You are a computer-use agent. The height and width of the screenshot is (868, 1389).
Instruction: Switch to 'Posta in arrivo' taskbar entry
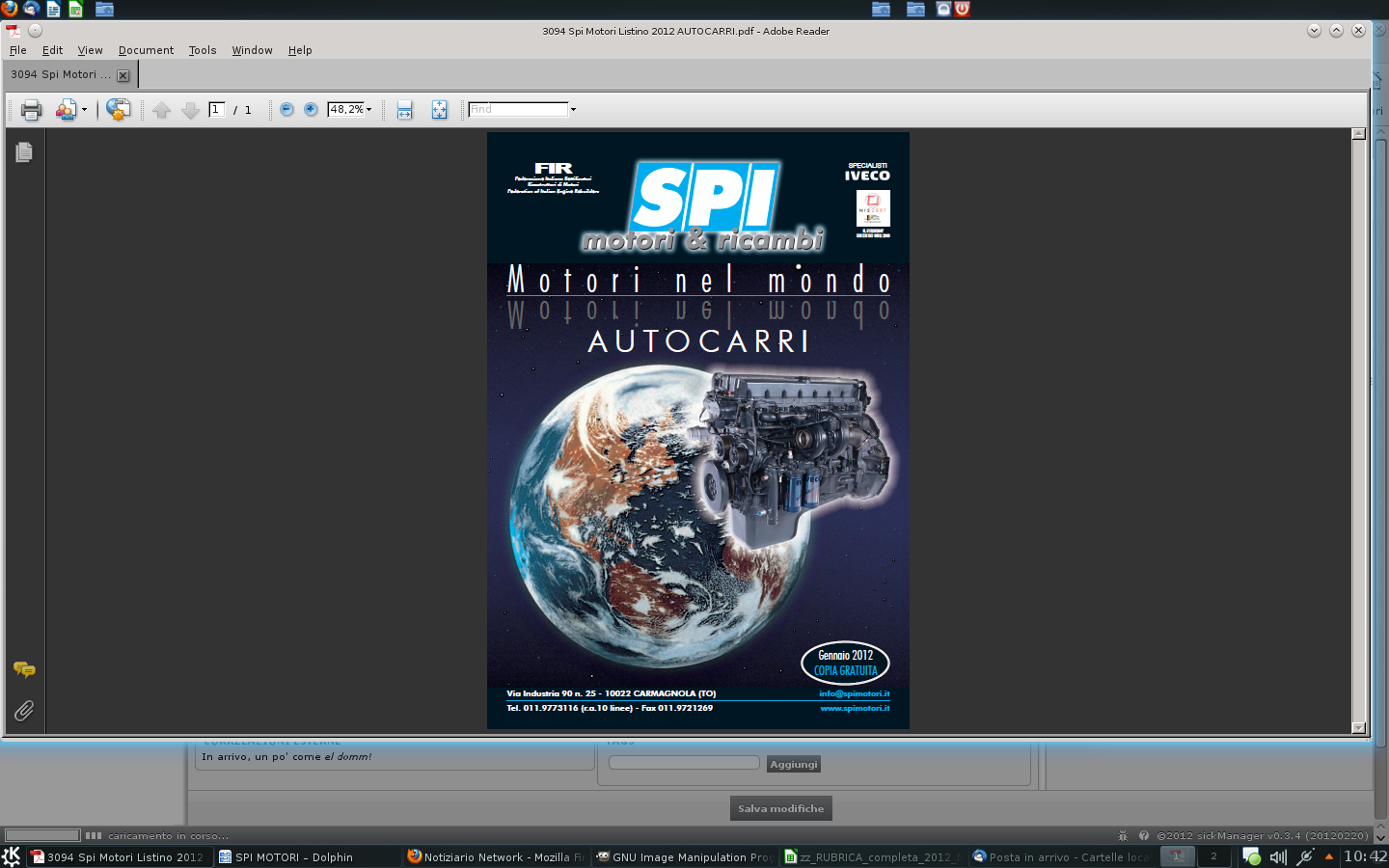point(1060,856)
